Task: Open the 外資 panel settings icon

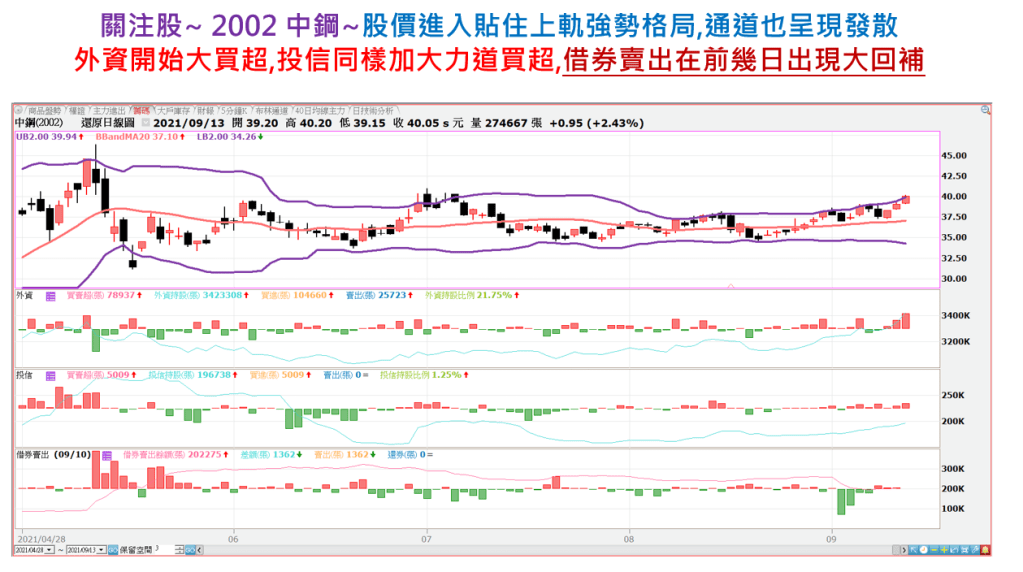Action: click(49, 296)
